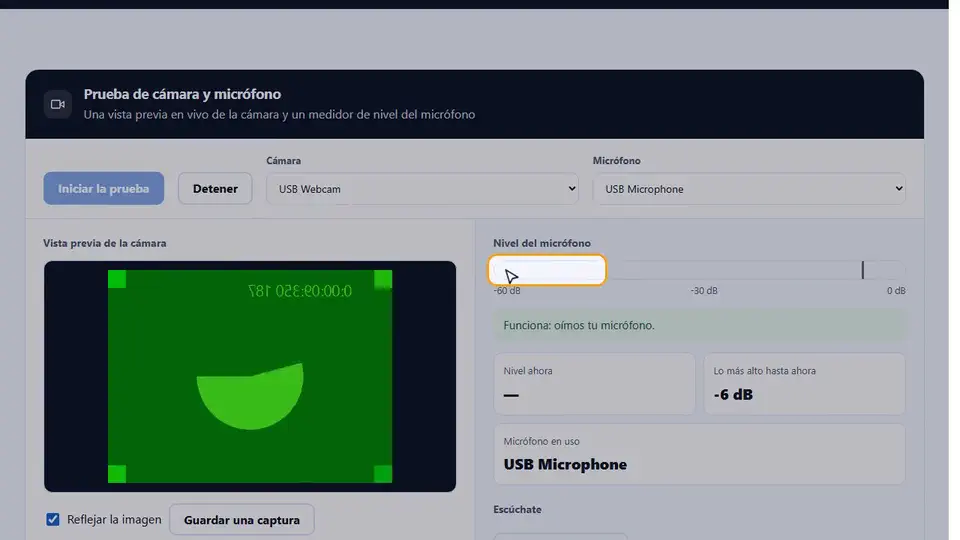This screenshot has height=540, width=960.
Task: Open the Cámara dropdown showing USB Webcam
Action: click(x=422, y=189)
